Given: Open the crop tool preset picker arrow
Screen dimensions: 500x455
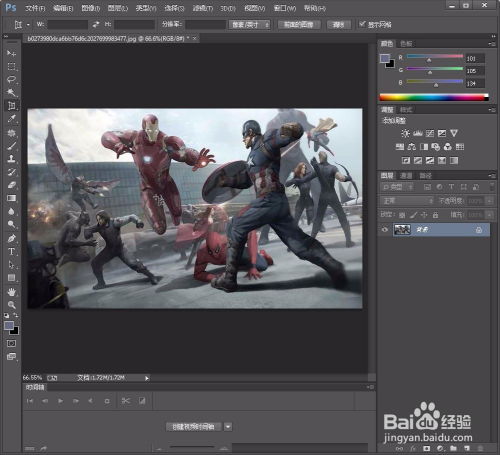Looking at the screenshot, I should point(28,25).
